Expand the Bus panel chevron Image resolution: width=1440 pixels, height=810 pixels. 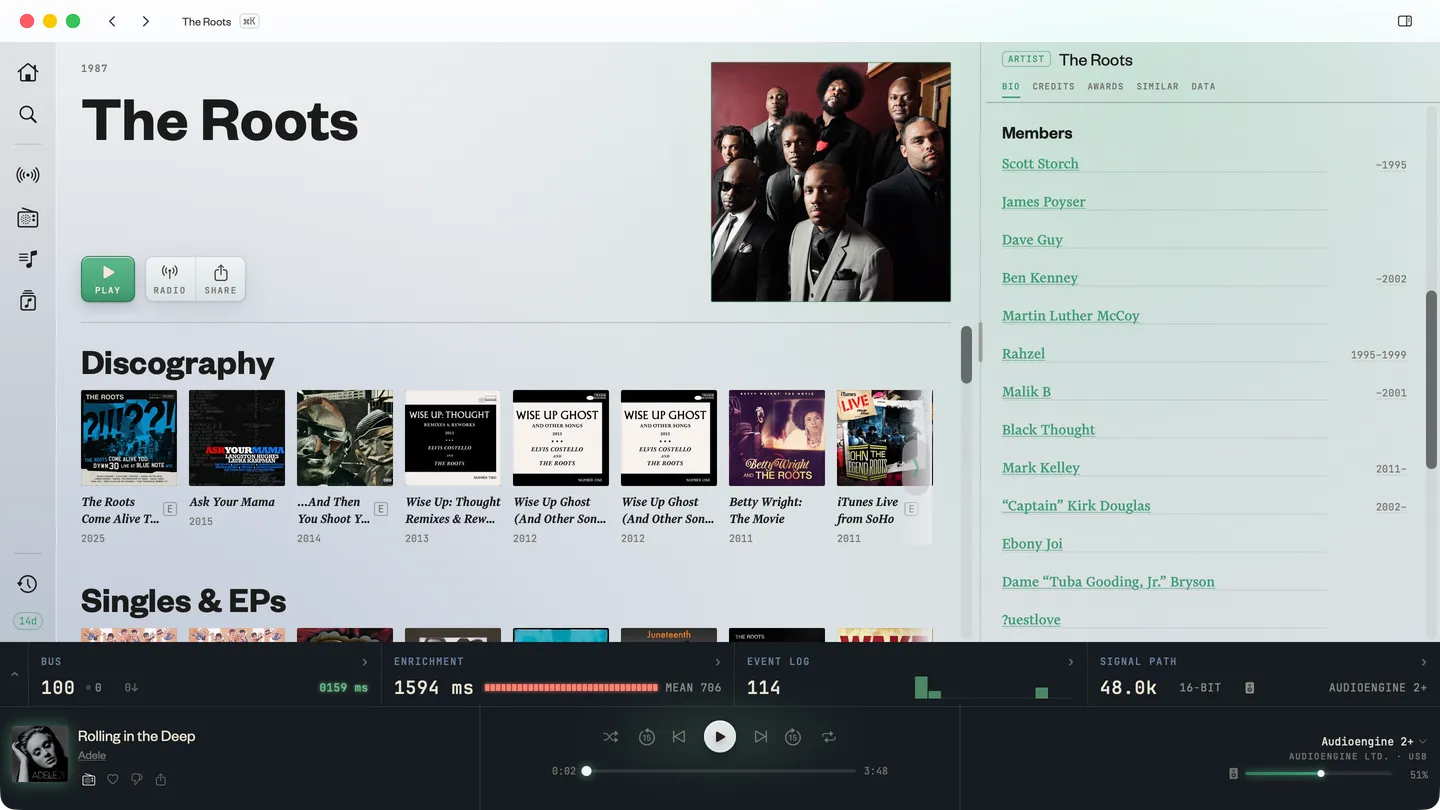click(x=364, y=662)
